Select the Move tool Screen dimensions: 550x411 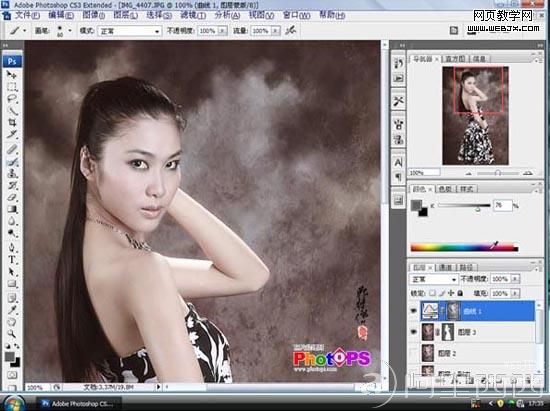click(12, 75)
